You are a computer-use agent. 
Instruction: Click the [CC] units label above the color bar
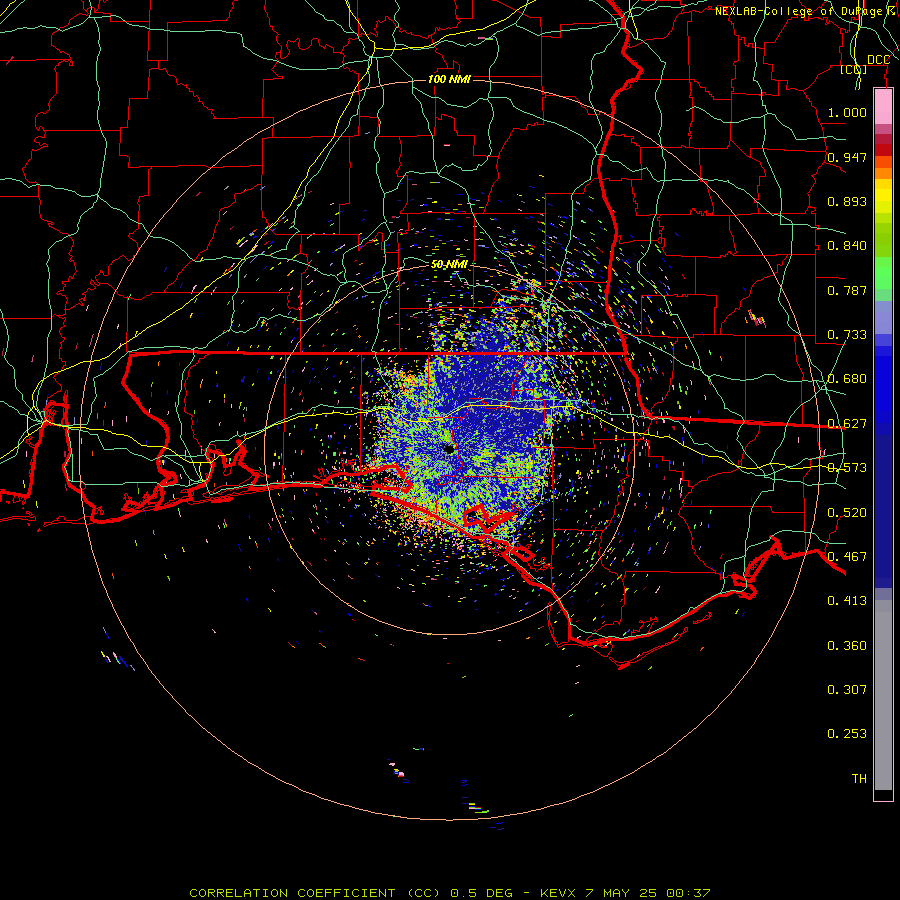pos(854,70)
